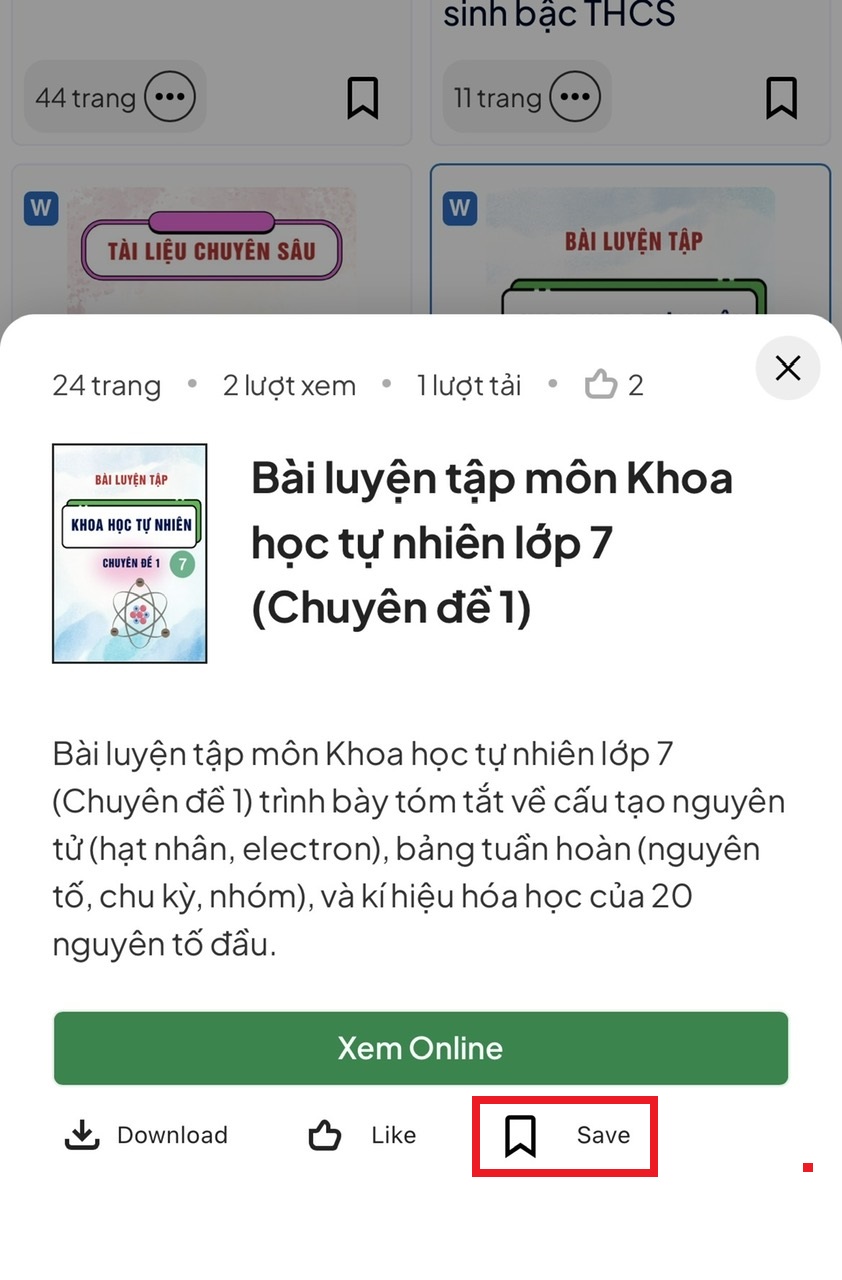Tap the document description paragraph

(420, 849)
